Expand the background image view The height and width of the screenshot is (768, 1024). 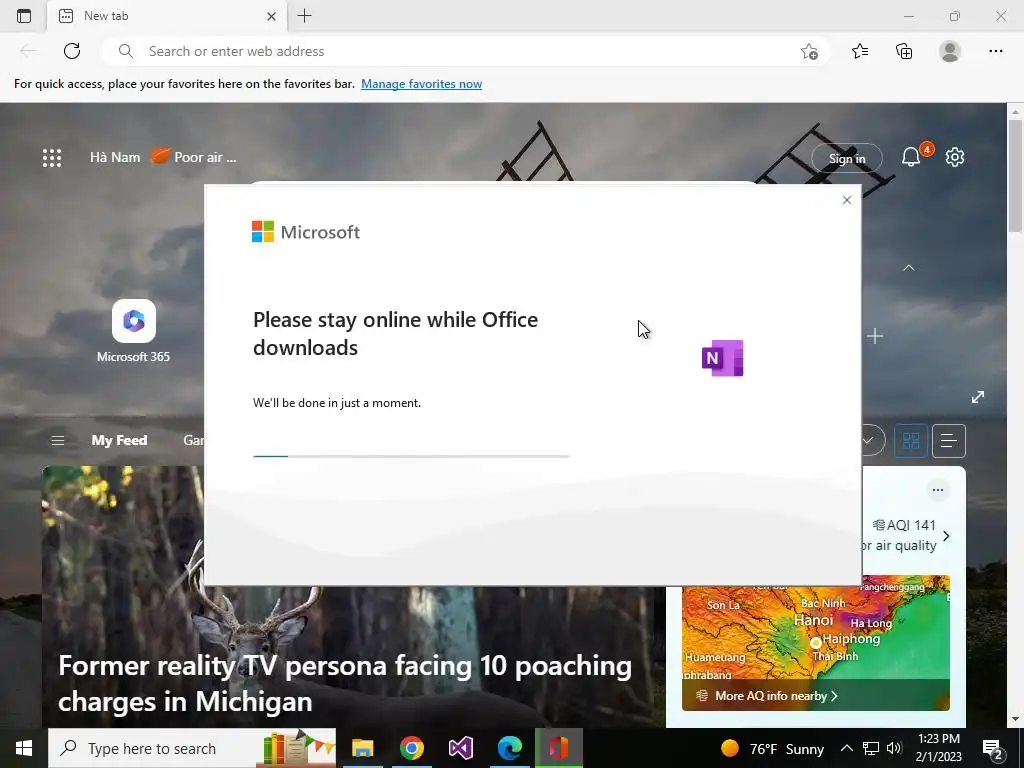978,397
